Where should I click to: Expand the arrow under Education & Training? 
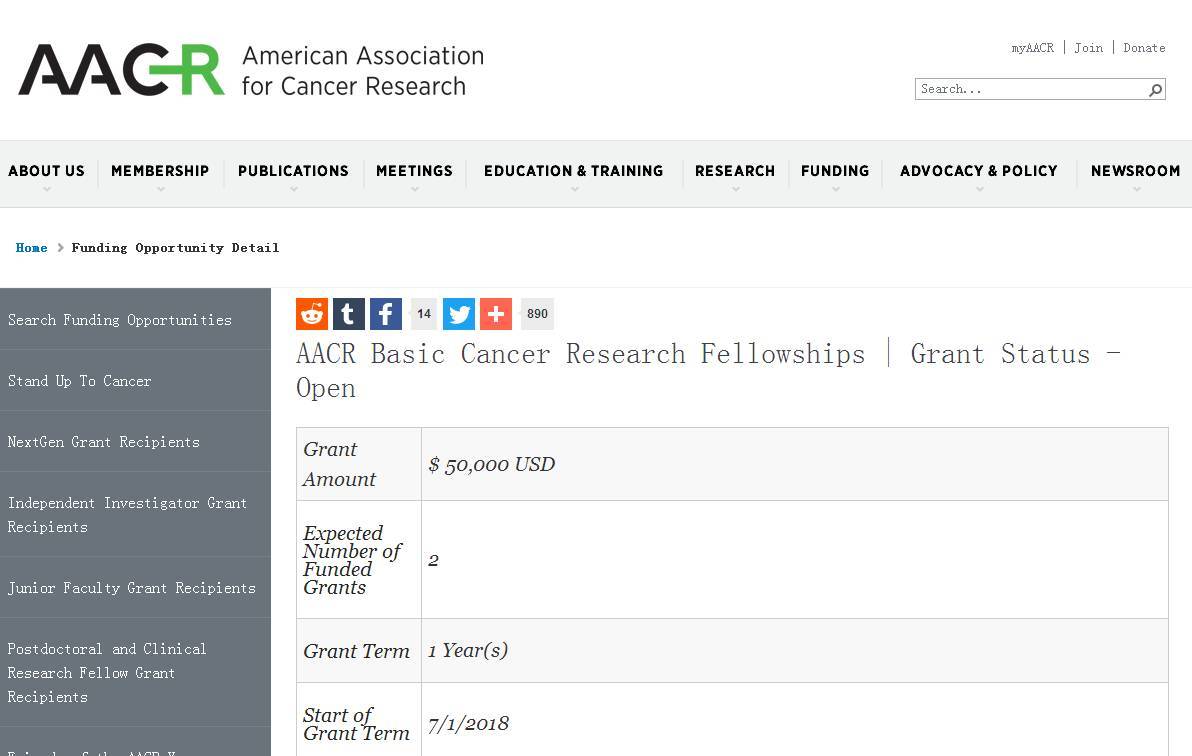575,189
